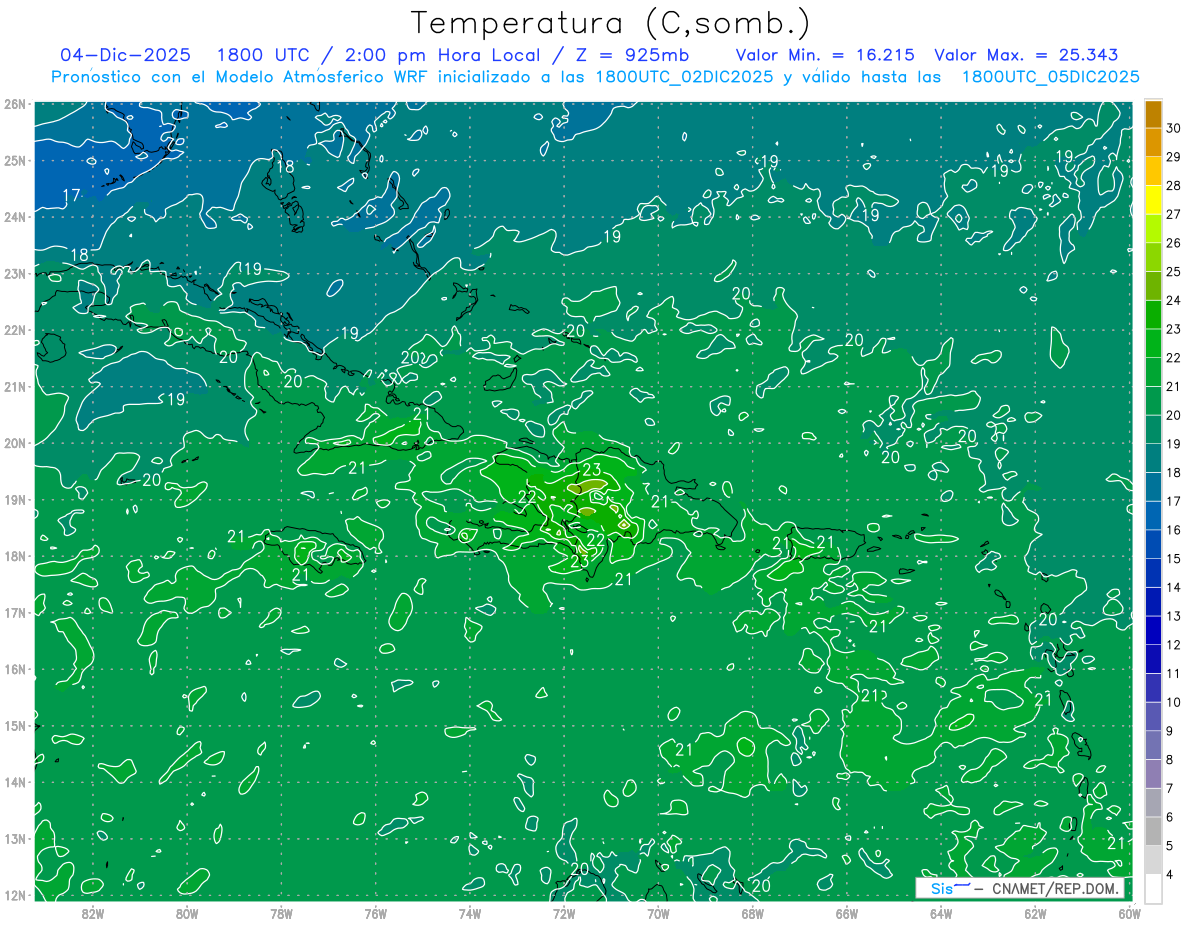
Task: Click the "1800UTC_05DIC2025" valid-until time text
Action: [1051, 77]
